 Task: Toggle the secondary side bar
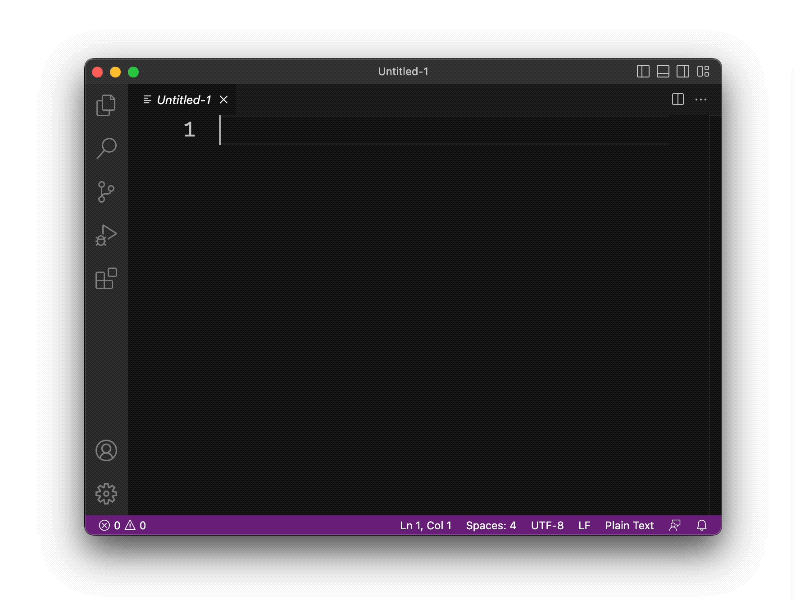click(x=683, y=72)
